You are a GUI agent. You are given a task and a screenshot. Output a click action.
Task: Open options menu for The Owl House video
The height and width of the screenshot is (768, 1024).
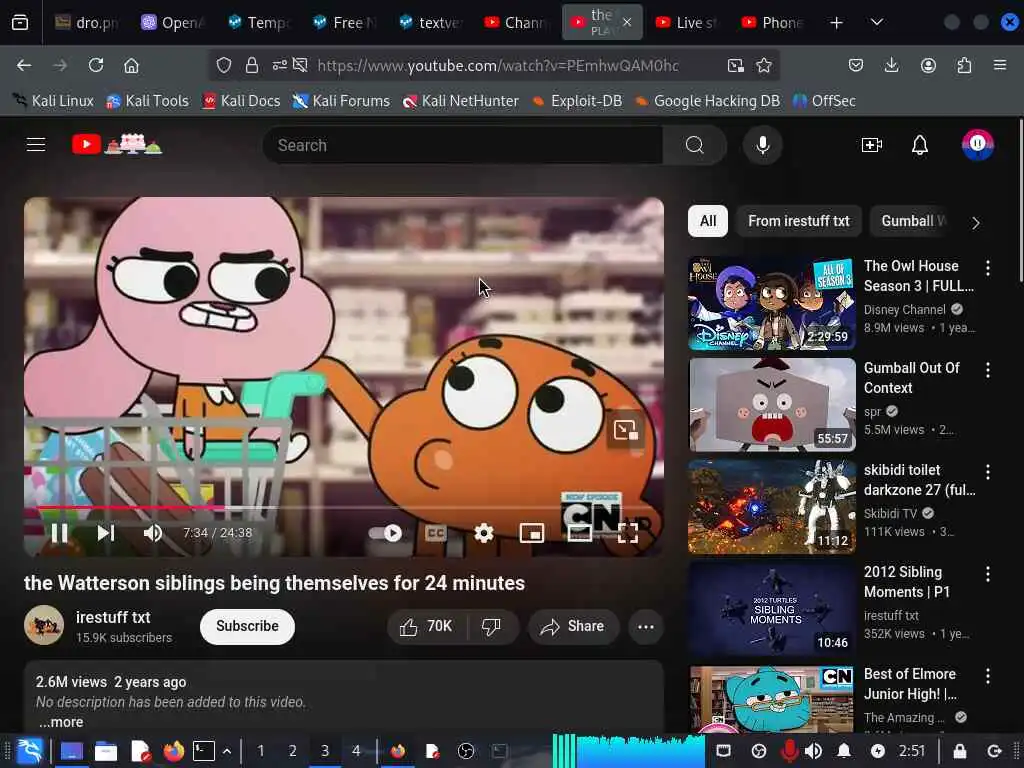tap(987, 267)
